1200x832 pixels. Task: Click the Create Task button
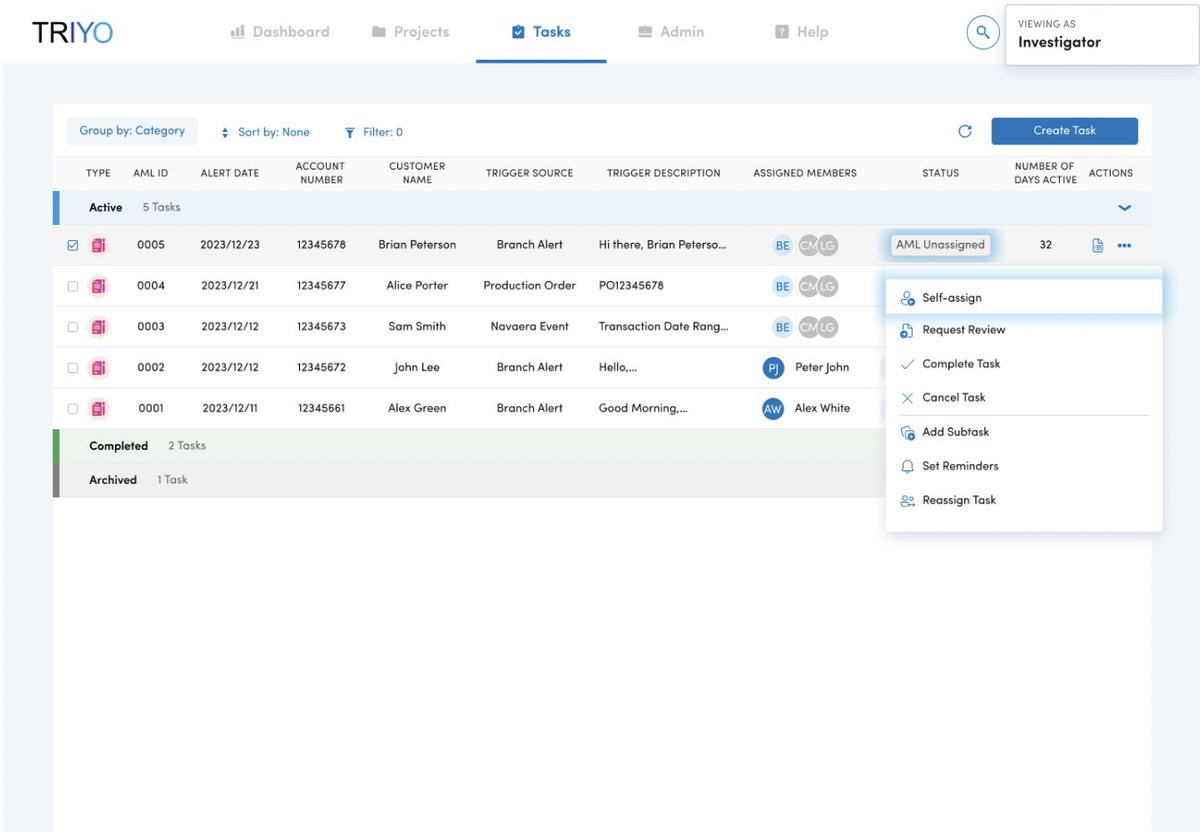1065,131
